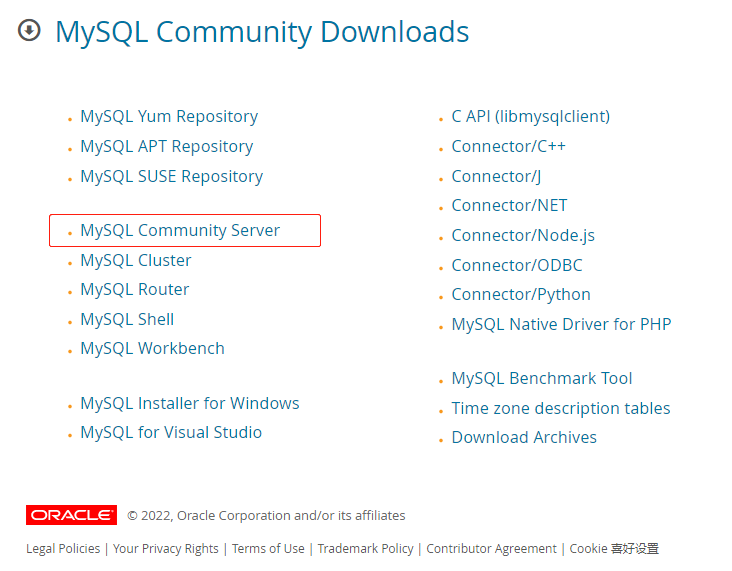Open the C API (libmysqlclient) link
The height and width of the screenshot is (571, 732).
coord(531,116)
